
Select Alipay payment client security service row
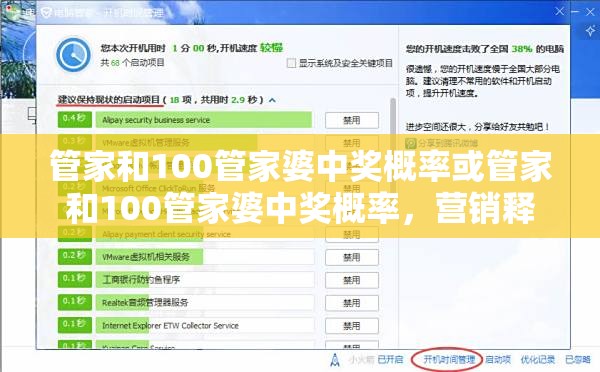pos(205,234)
